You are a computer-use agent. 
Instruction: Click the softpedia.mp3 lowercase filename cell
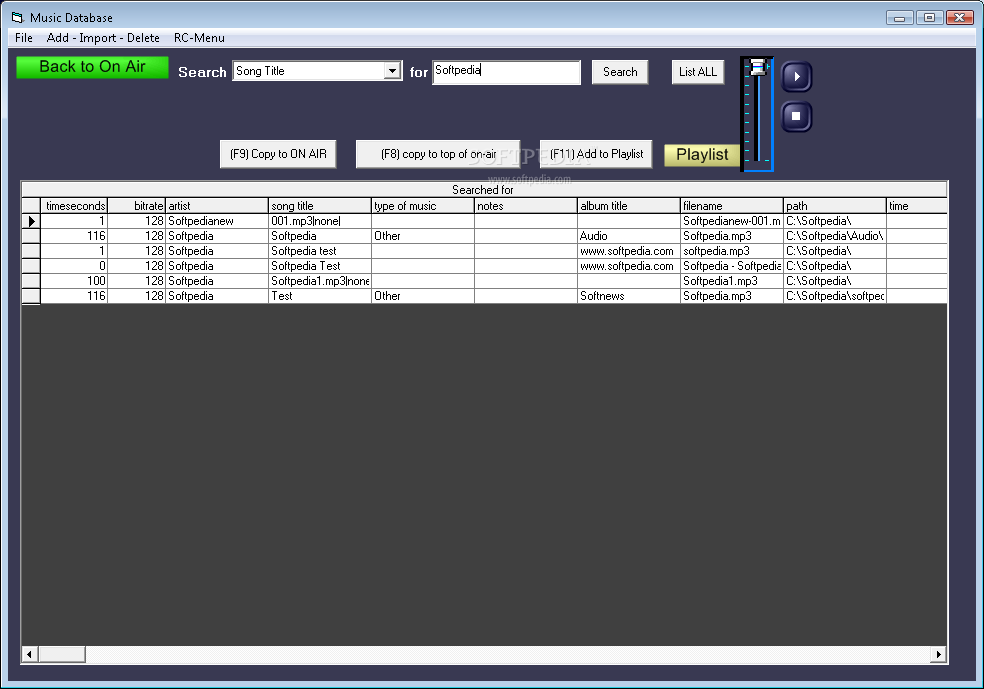pyautogui.click(x=732, y=251)
